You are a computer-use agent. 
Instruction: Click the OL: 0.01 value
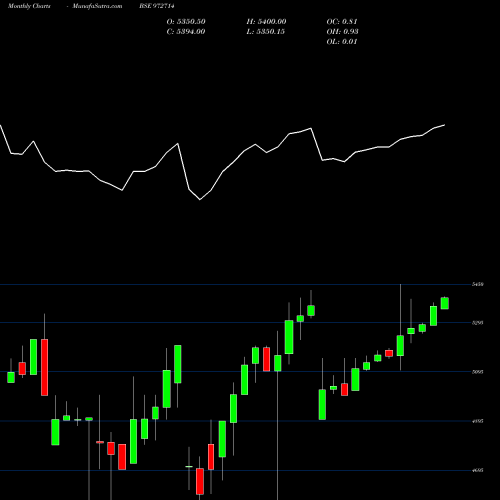pos(342,42)
